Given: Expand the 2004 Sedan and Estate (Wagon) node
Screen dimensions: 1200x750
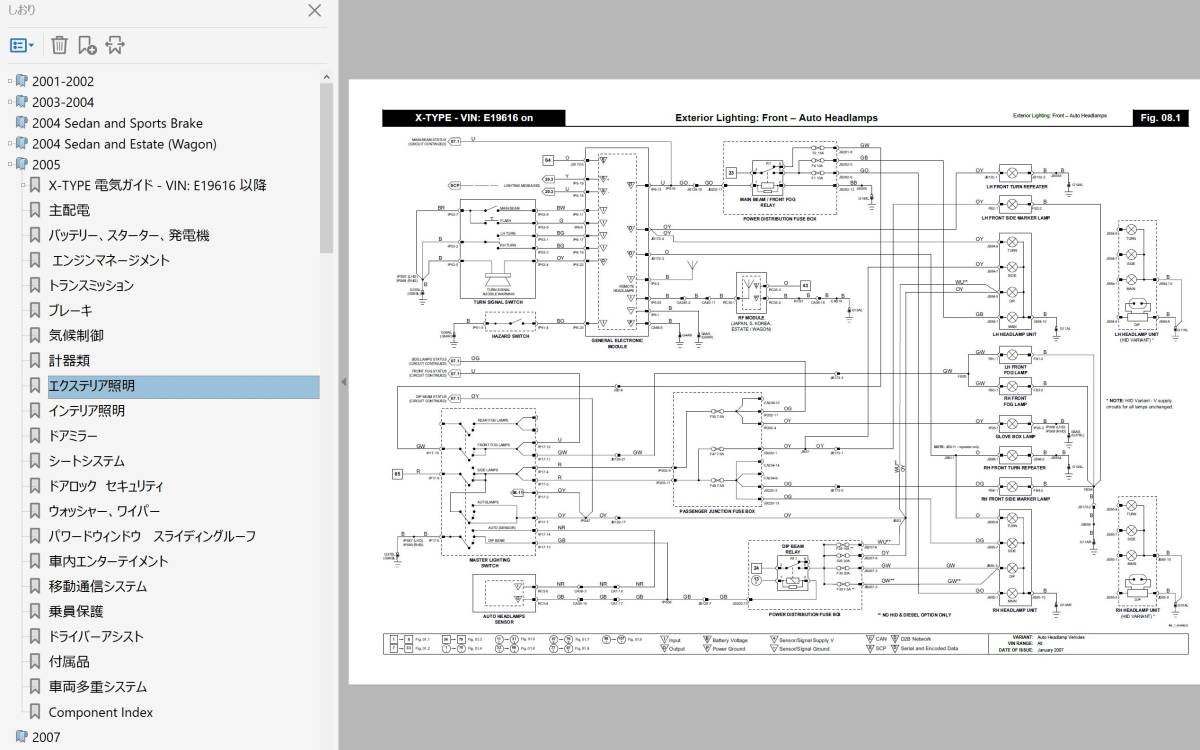Looking at the screenshot, I should click(10, 144).
